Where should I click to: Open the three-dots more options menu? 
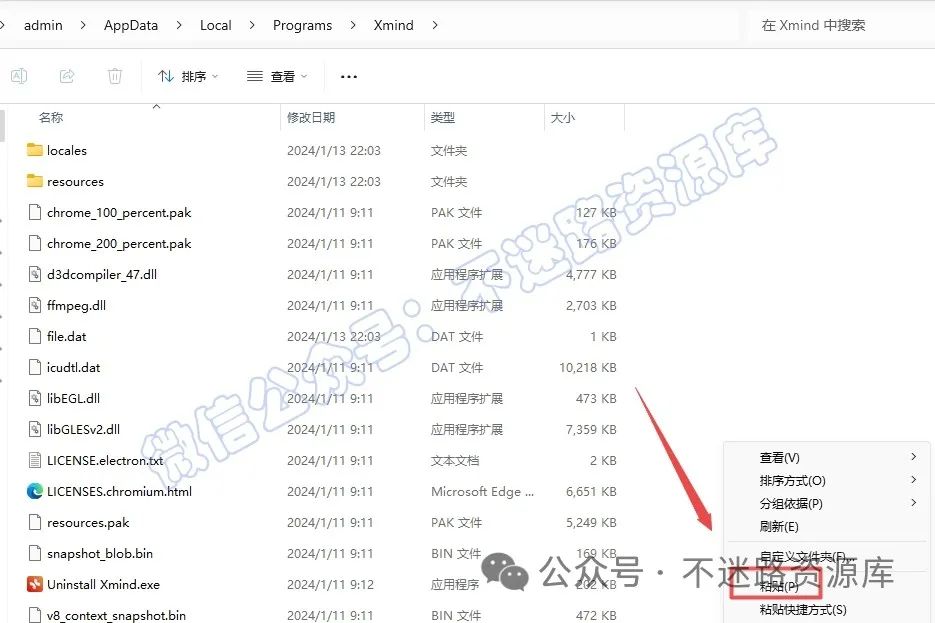pos(348,76)
